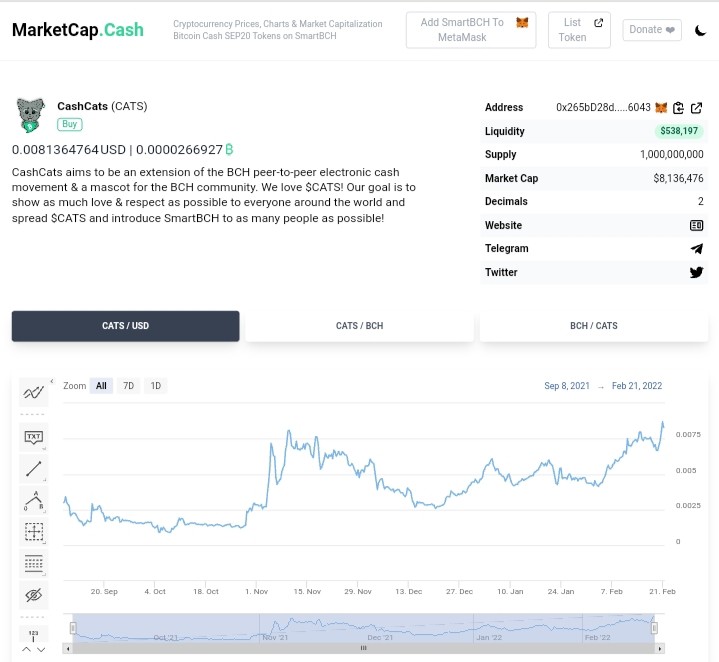Screen dimensions: 719x662
Task: Add token to MetaMask via fox icon beside address
Action: point(661,108)
